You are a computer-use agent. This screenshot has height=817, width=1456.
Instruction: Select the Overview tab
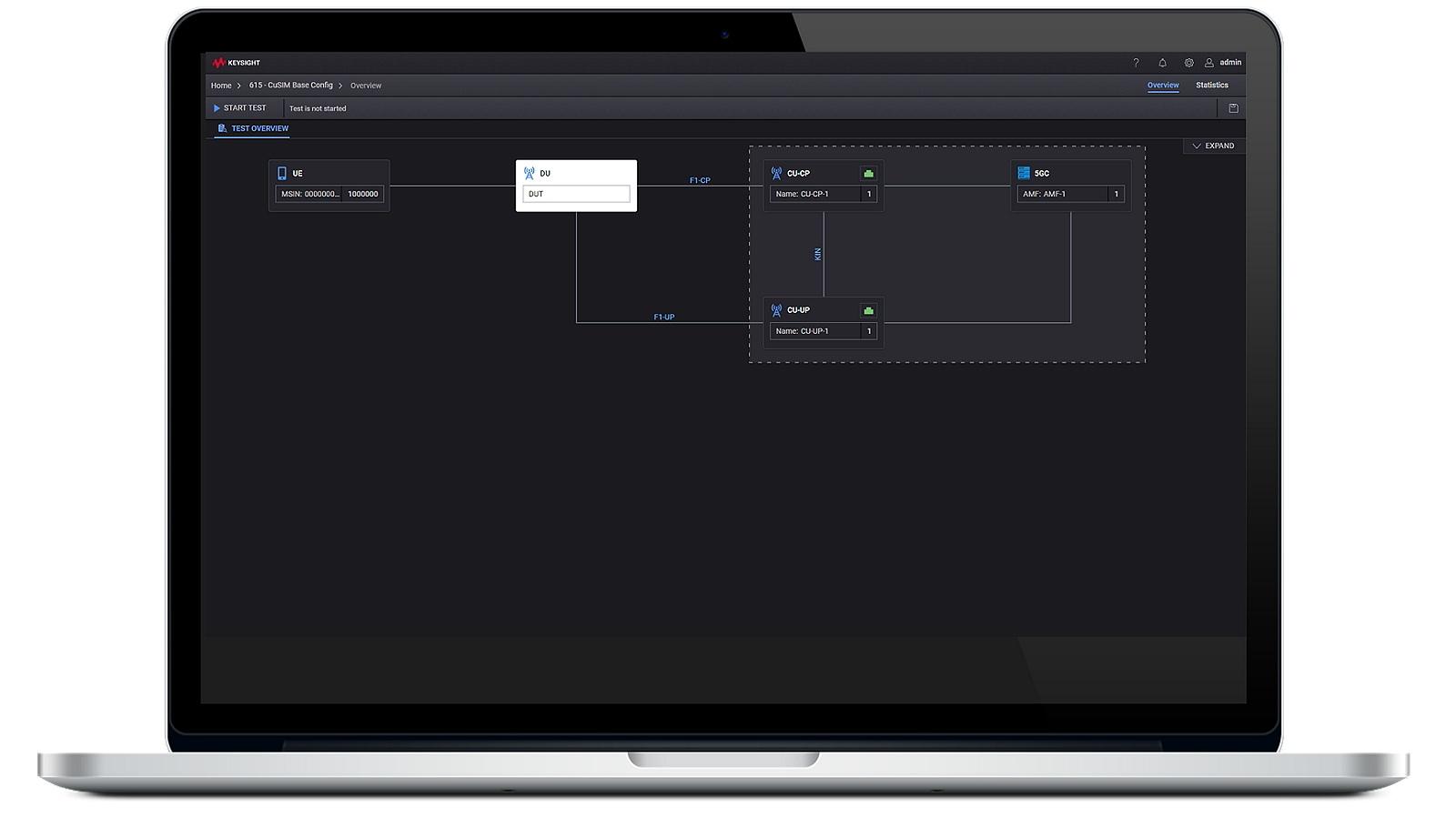pos(1163,85)
